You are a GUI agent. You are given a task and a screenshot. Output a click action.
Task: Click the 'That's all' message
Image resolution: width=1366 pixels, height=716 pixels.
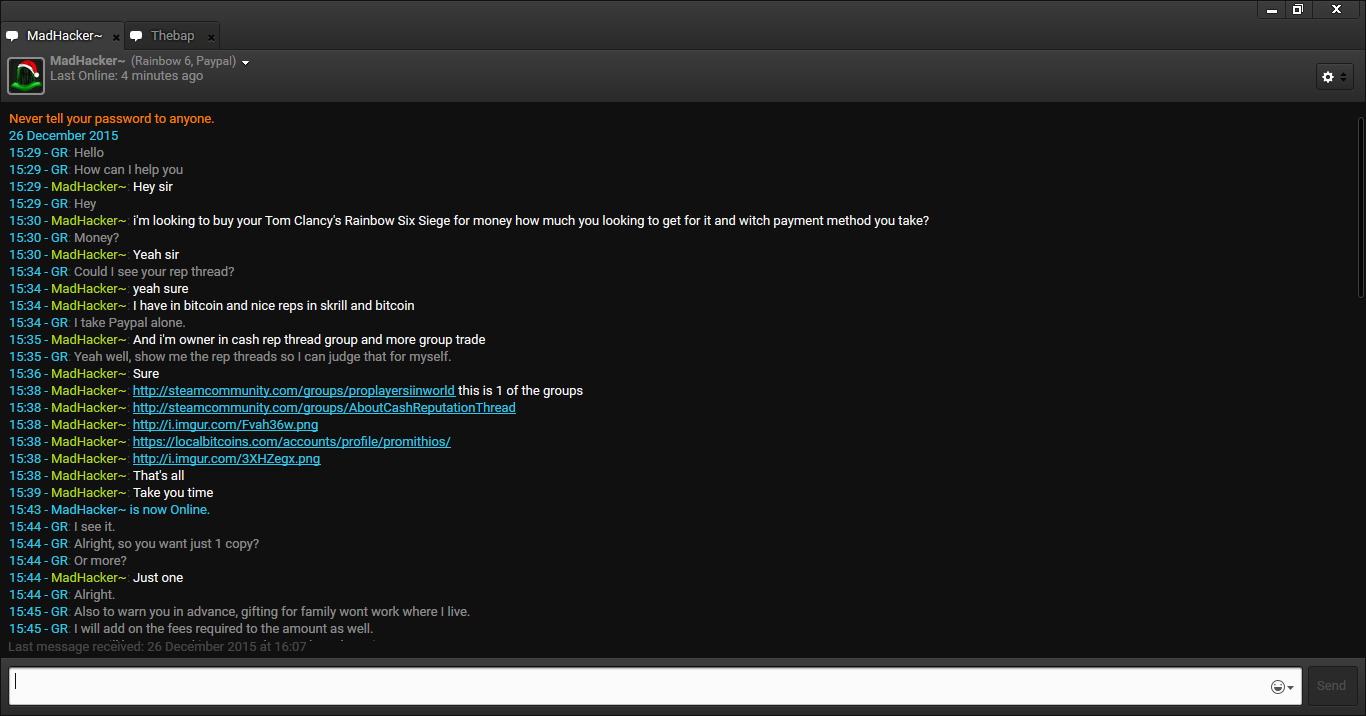tap(159, 476)
